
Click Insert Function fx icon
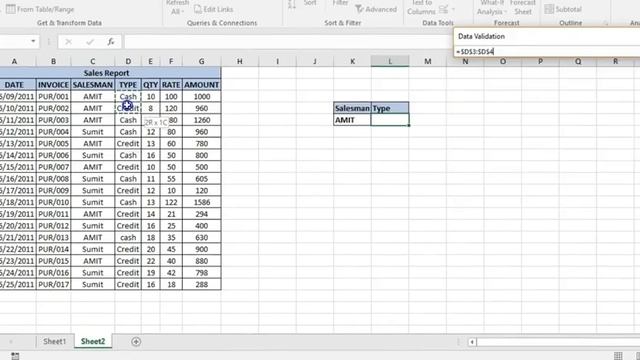point(111,42)
